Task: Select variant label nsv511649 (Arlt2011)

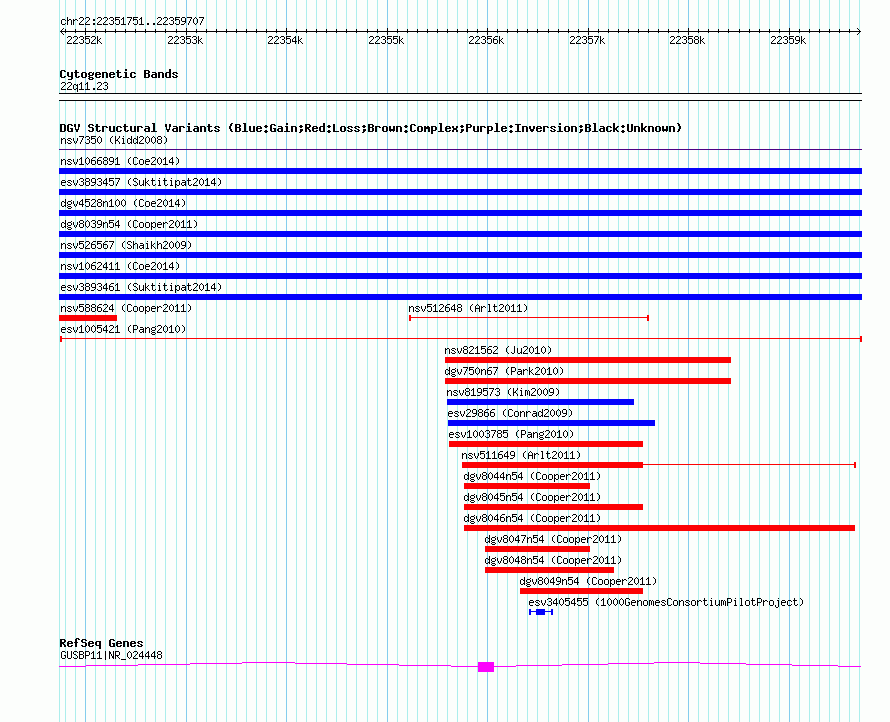Action: click(521, 455)
